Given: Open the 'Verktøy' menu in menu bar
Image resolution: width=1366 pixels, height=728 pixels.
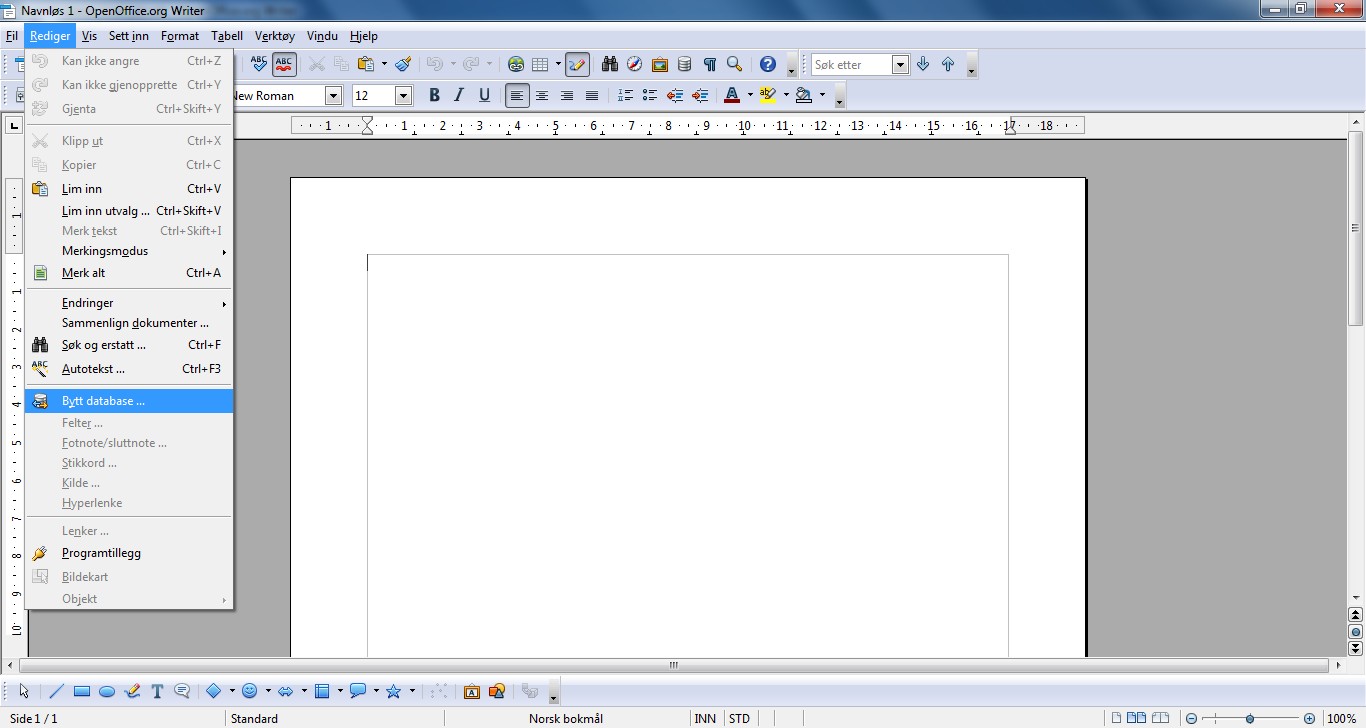Looking at the screenshot, I should (275, 36).
